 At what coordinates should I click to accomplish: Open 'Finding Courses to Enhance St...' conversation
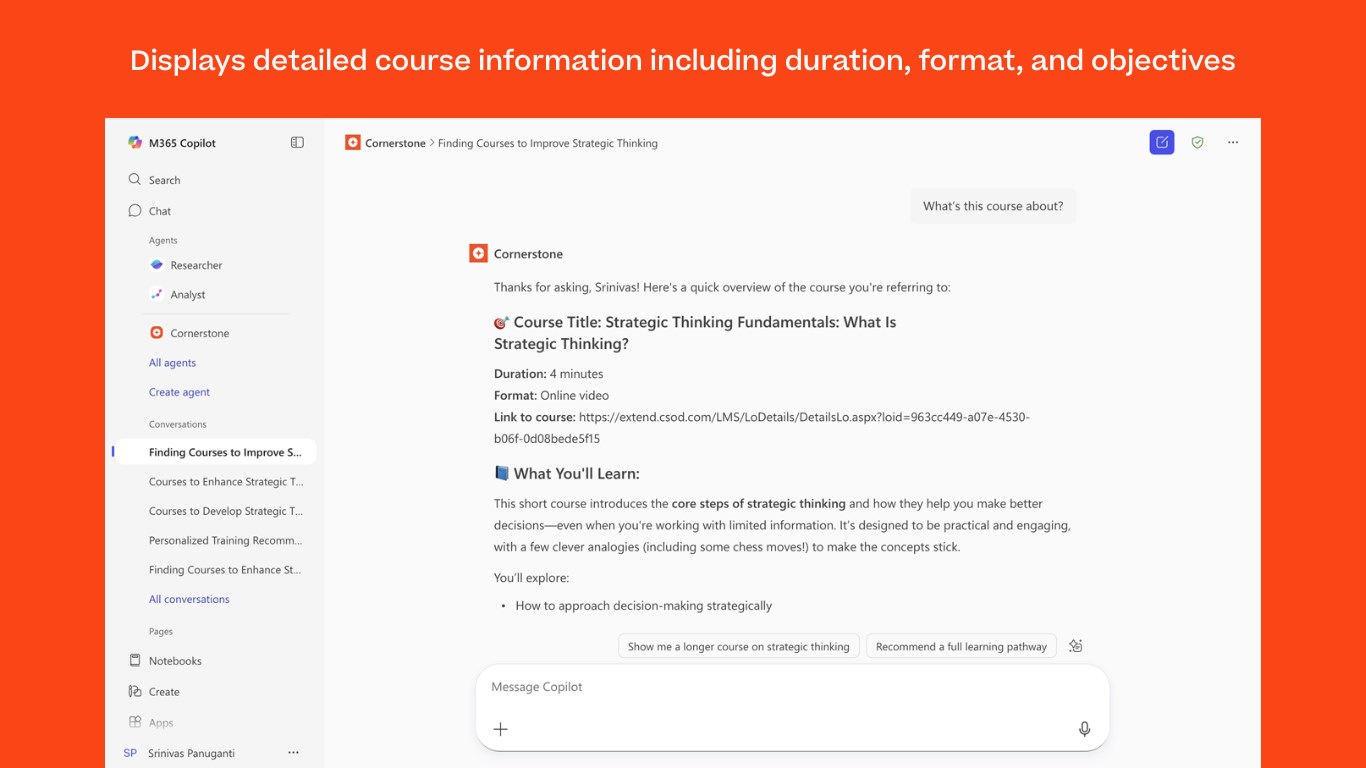(x=225, y=570)
